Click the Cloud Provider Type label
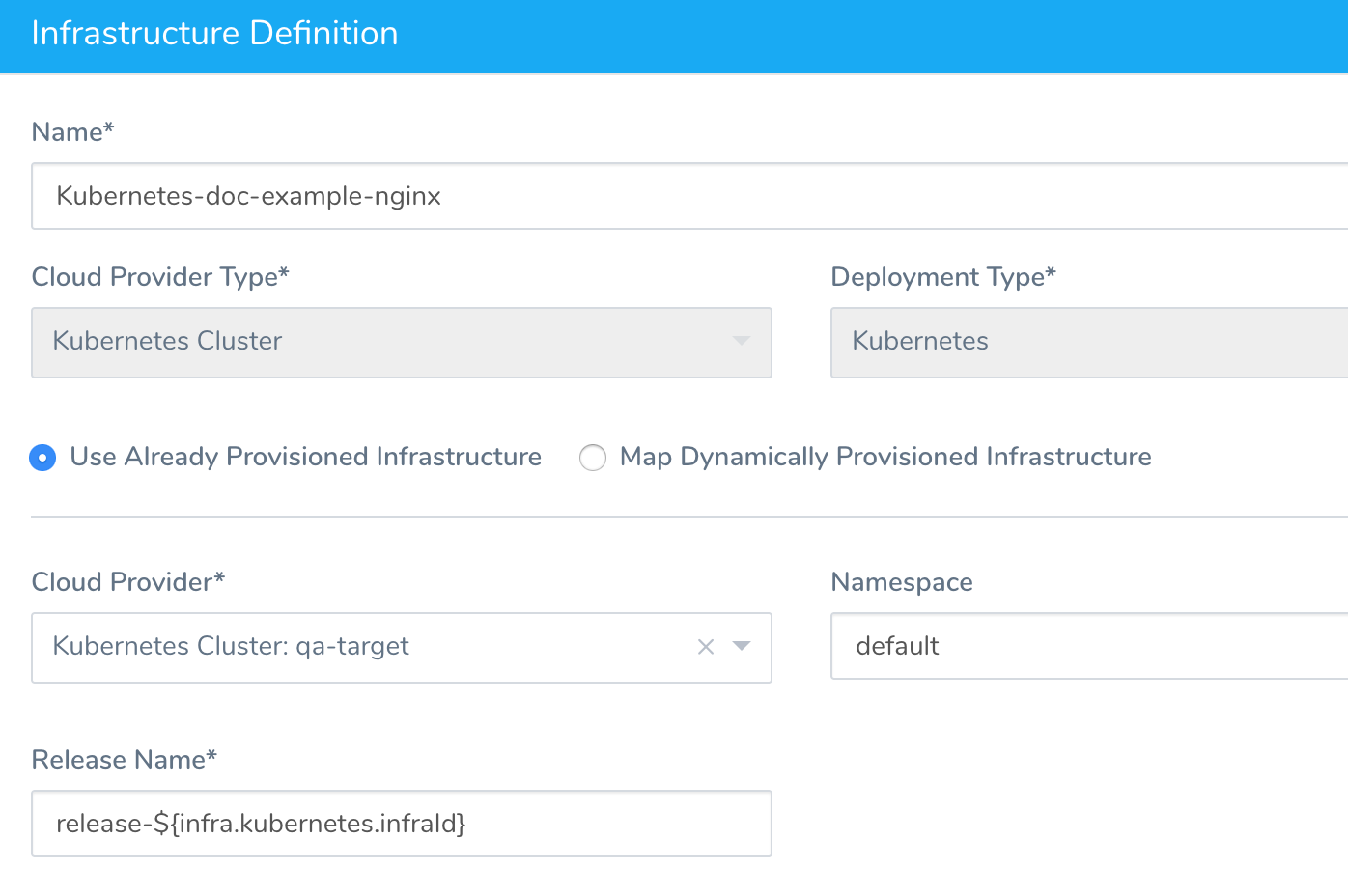 160,277
